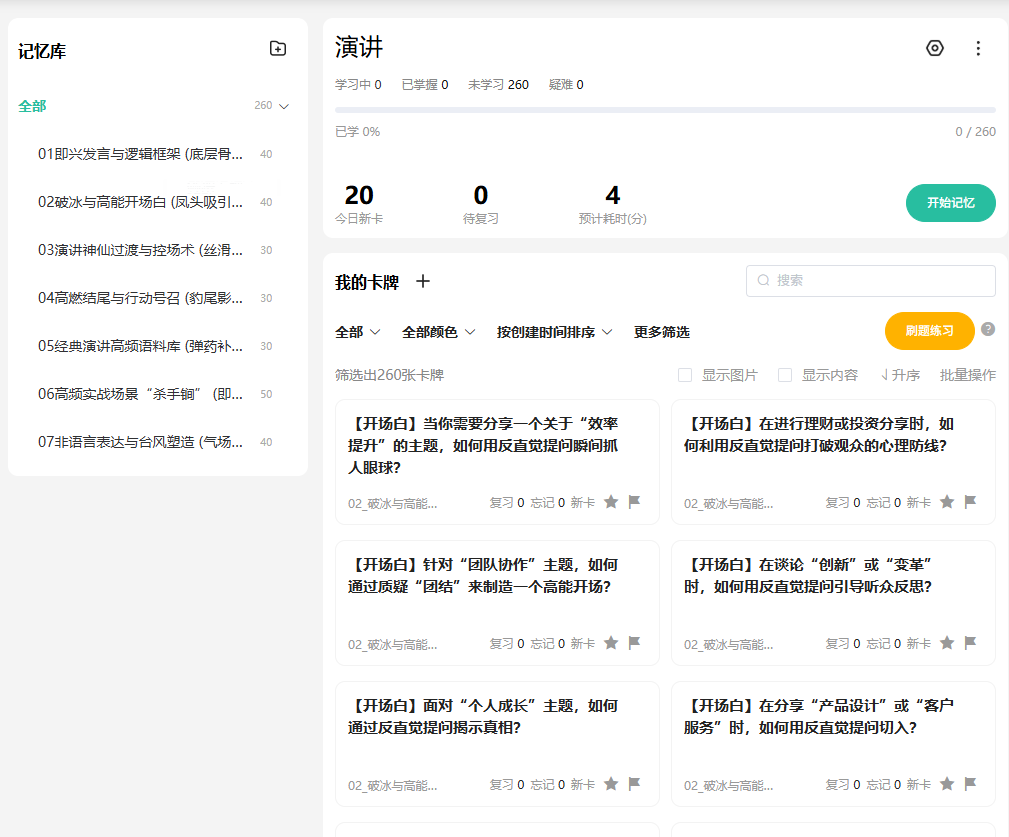Flag the 理财或投资分享 card

point(970,502)
